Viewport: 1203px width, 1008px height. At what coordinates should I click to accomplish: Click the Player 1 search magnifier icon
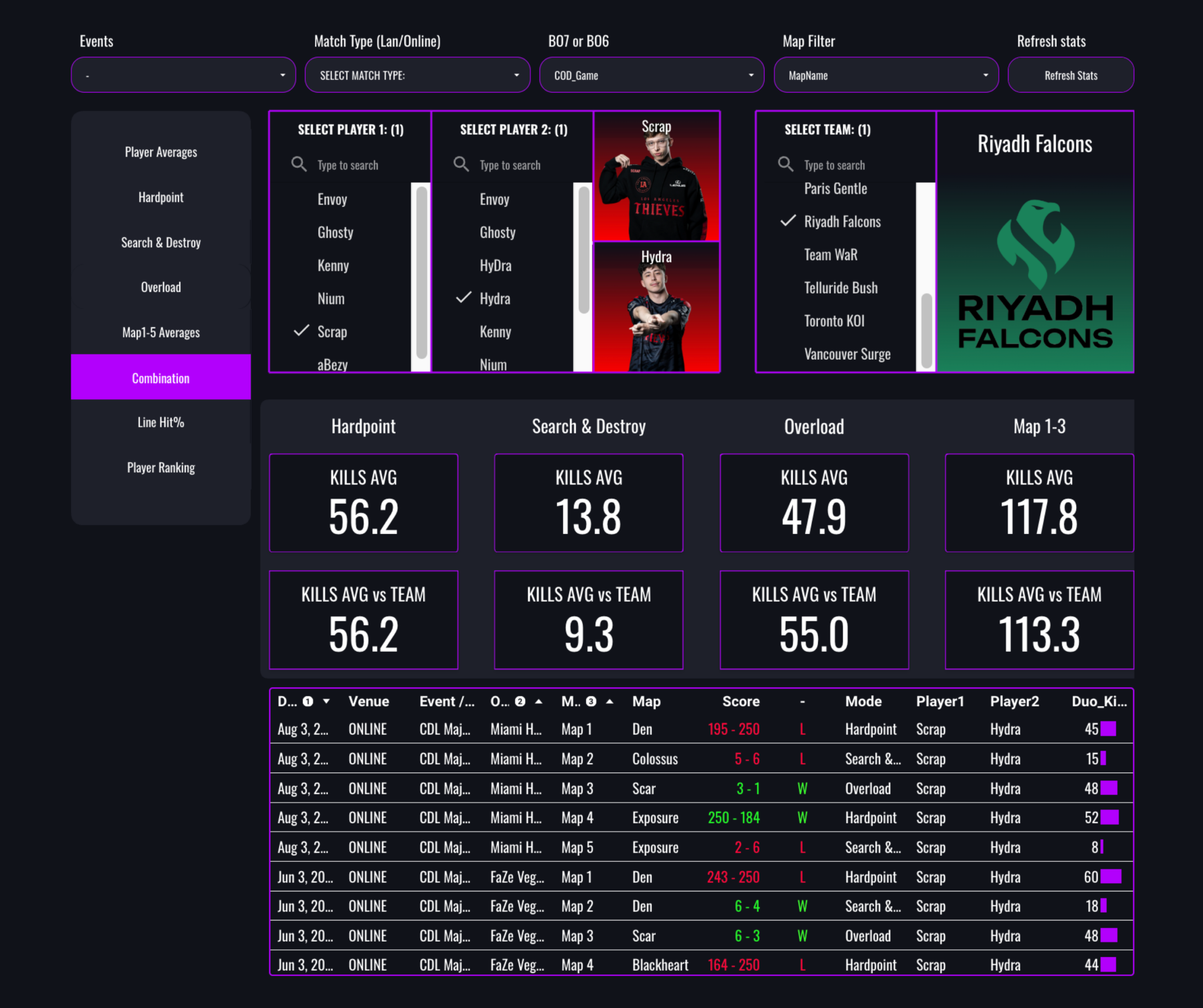point(298,164)
